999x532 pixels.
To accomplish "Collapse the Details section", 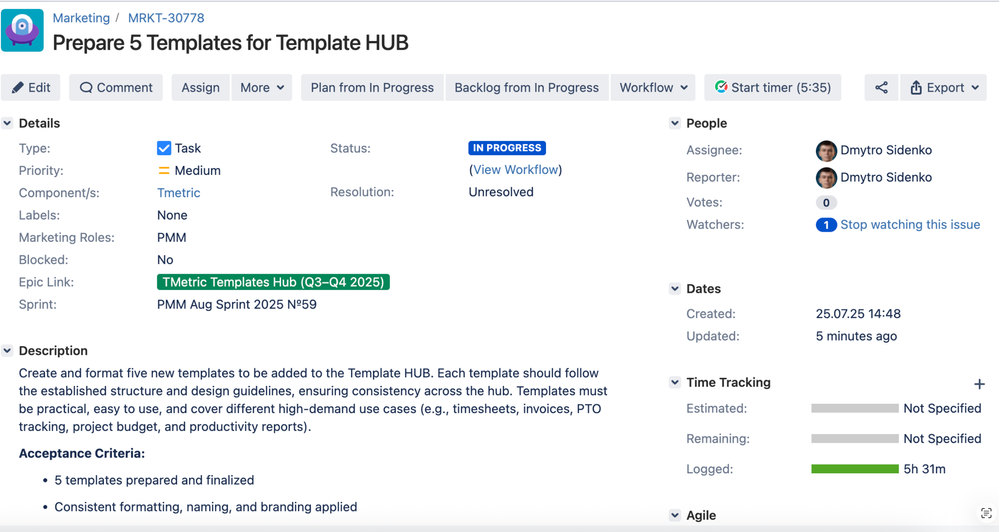I will [x=7, y=124].
